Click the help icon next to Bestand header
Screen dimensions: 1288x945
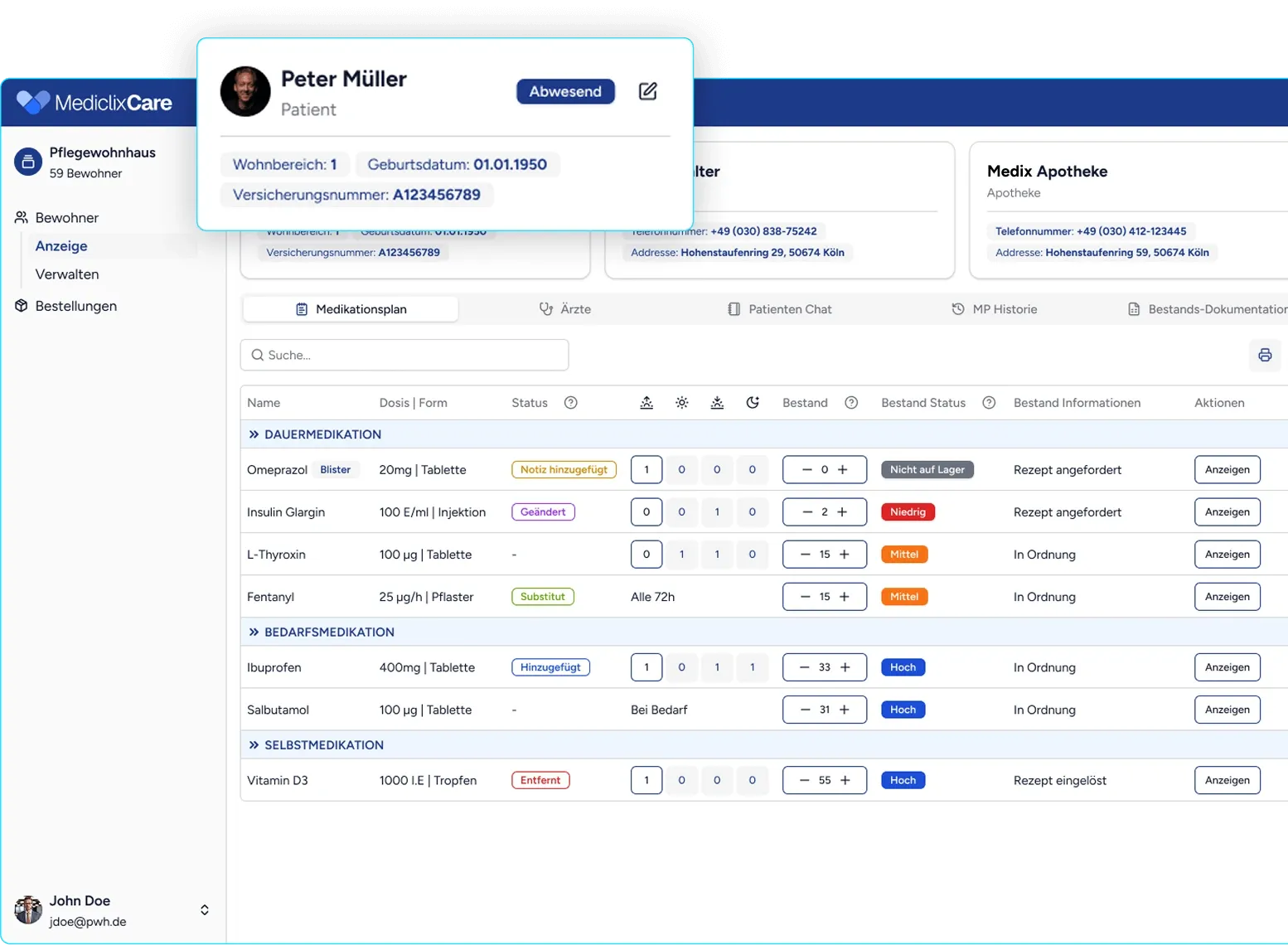(850, 403)
